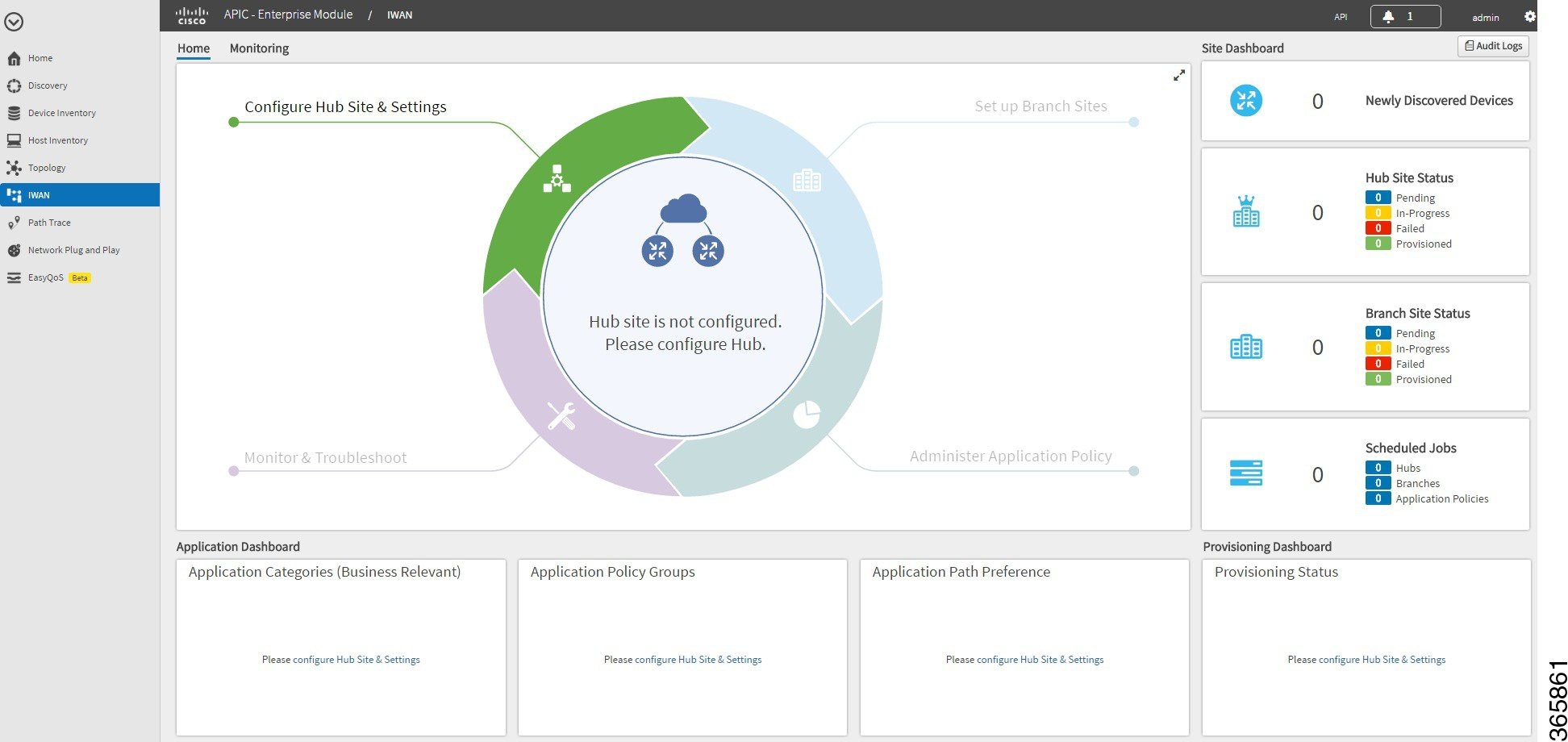Click the IWAN sidebar icon
Image resolution: width=1568 pixels, height=742 pixels.
click(x=14, y=195)
